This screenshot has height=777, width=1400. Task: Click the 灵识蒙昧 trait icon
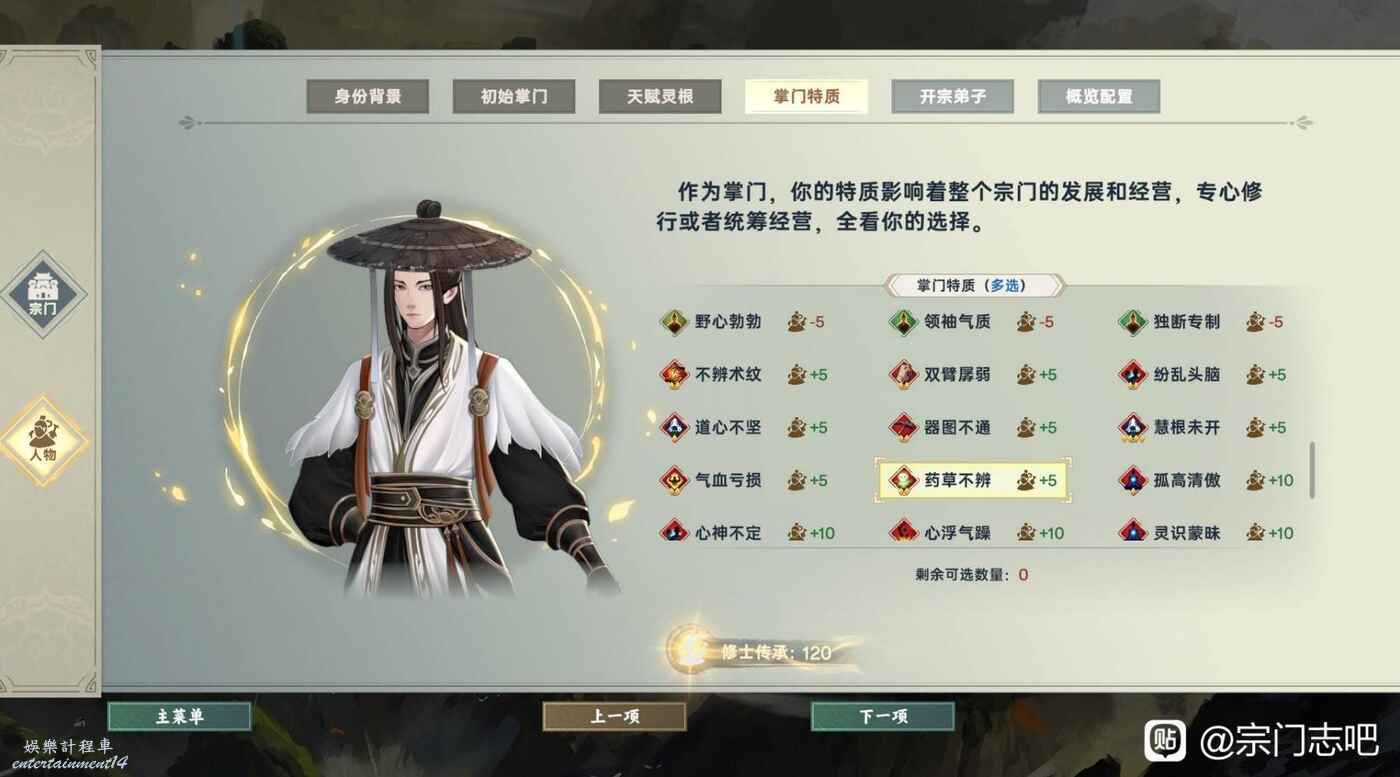tap(1132, 532)
